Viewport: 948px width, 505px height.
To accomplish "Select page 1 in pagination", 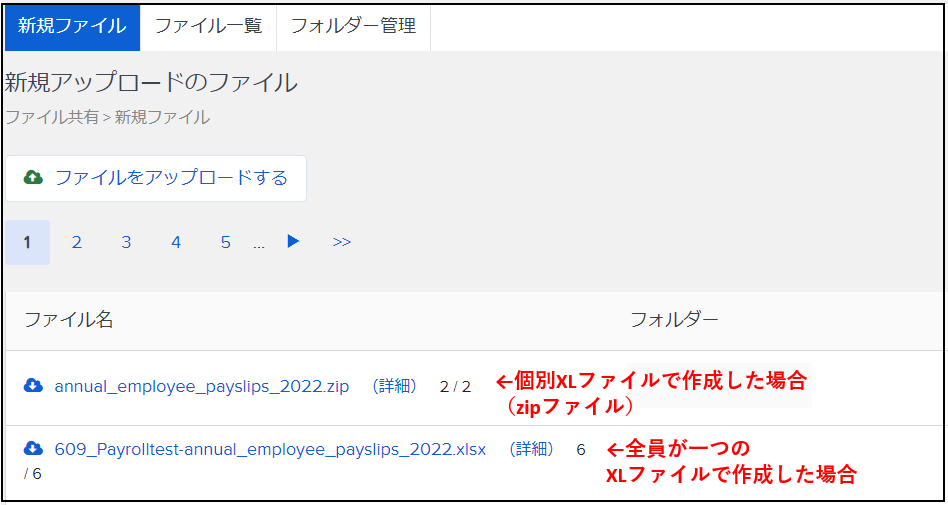I will click(27, 242).
